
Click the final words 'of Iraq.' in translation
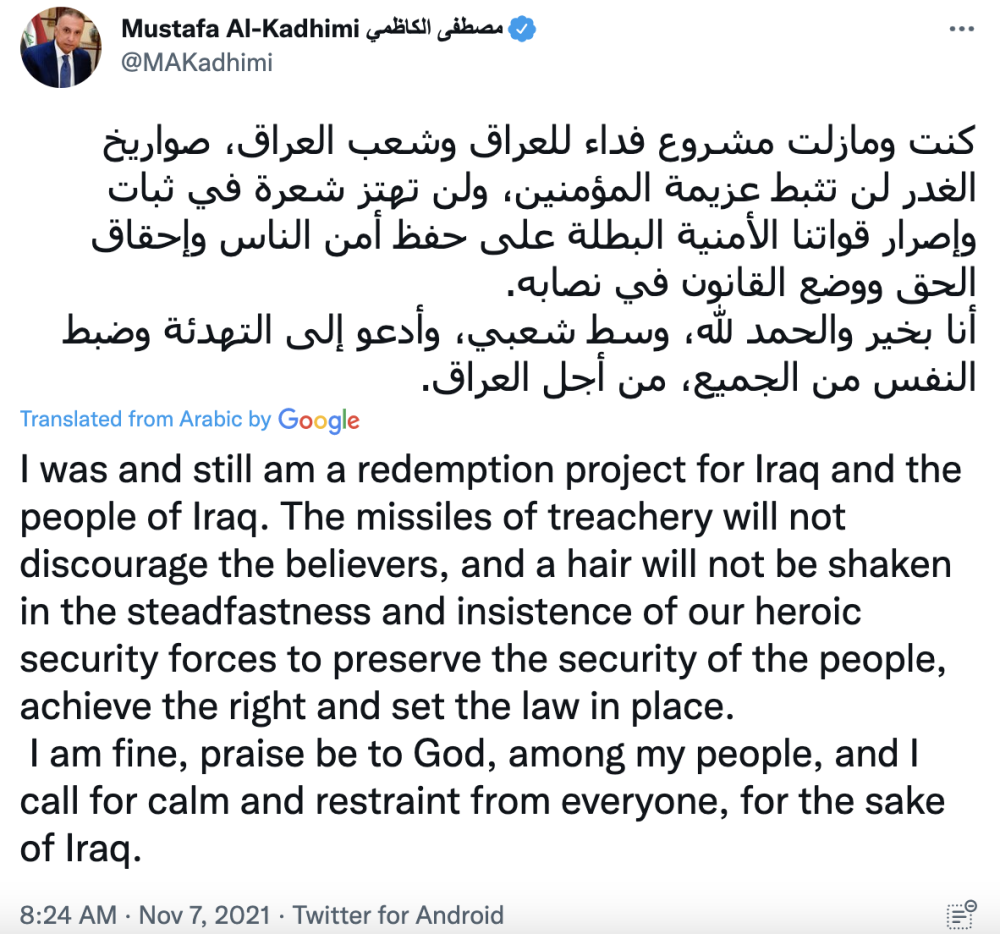pyautogui.click(x=80, y=849)
